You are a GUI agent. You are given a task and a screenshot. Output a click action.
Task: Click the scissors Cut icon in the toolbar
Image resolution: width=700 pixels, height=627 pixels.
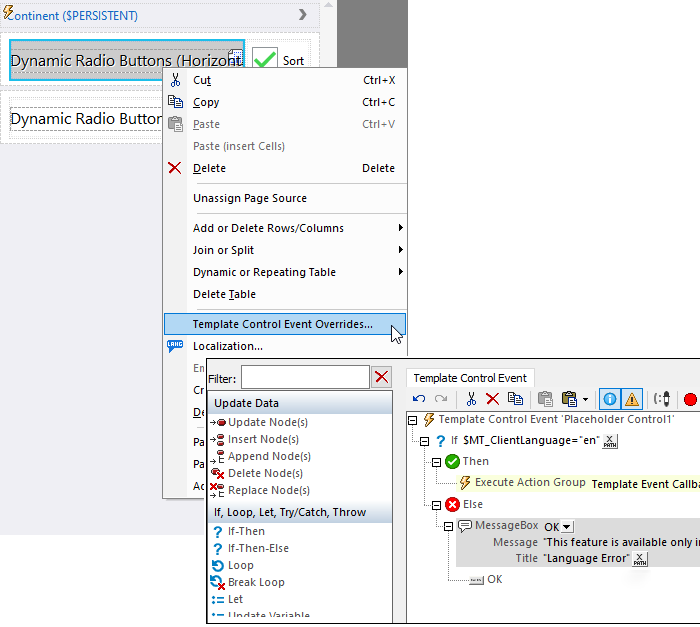point(471,399)
